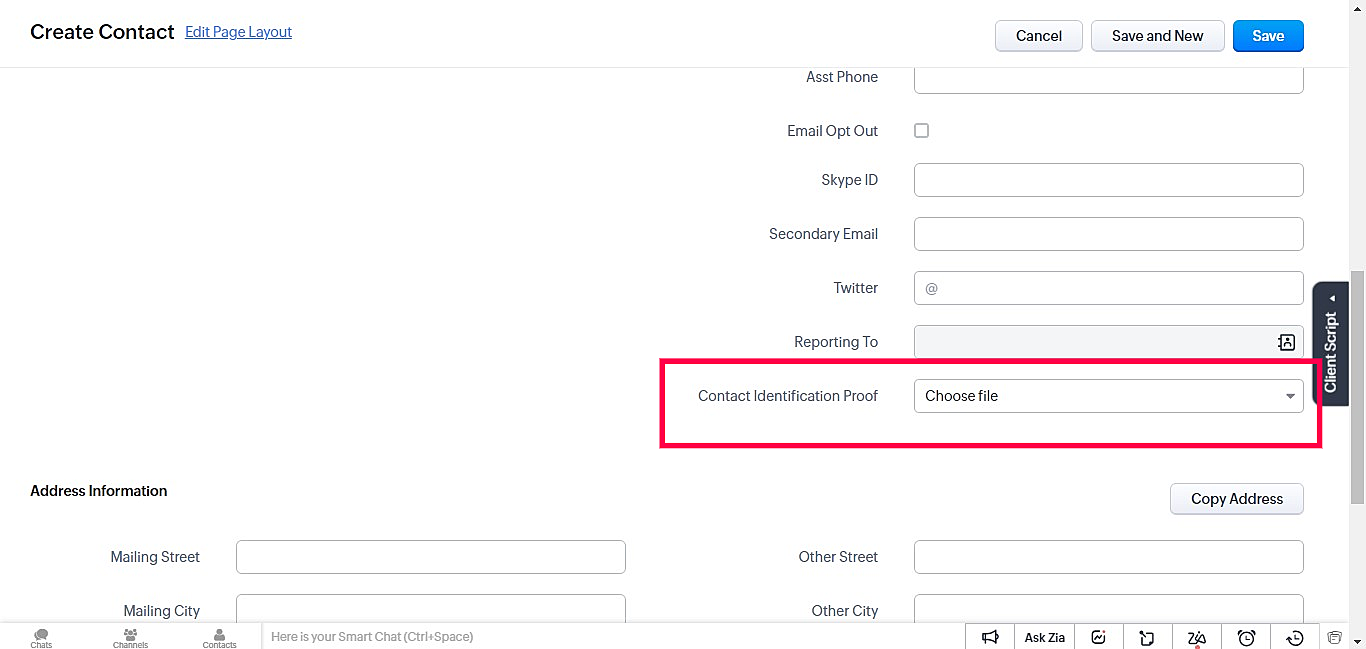Click the Save button

pyautogui.click(x=1267, y=36)
